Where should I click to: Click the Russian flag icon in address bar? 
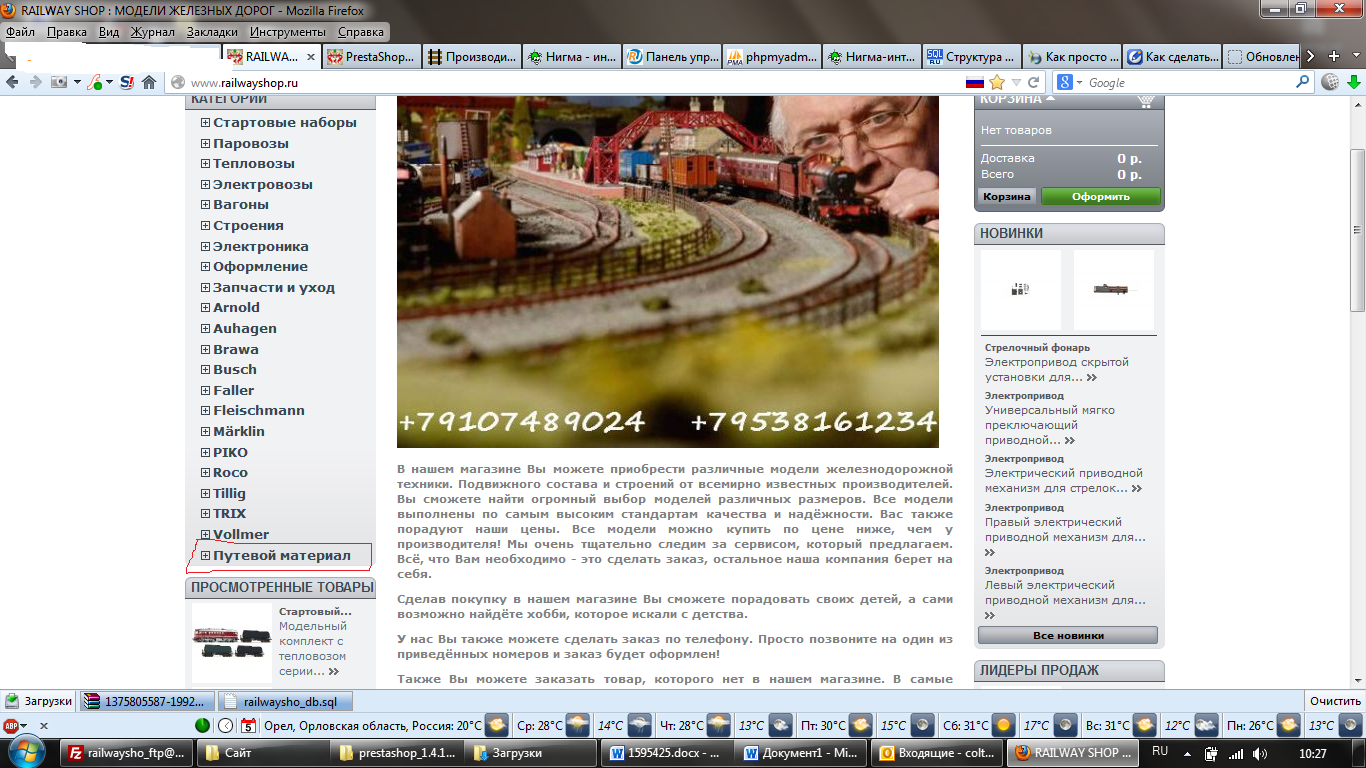[x=975, y=82]
